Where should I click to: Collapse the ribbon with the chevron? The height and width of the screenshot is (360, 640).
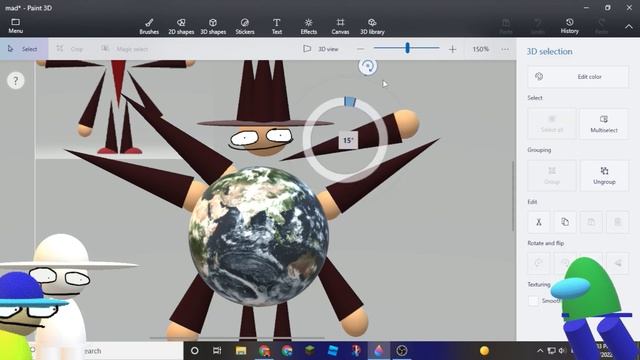tap(629, 27)
